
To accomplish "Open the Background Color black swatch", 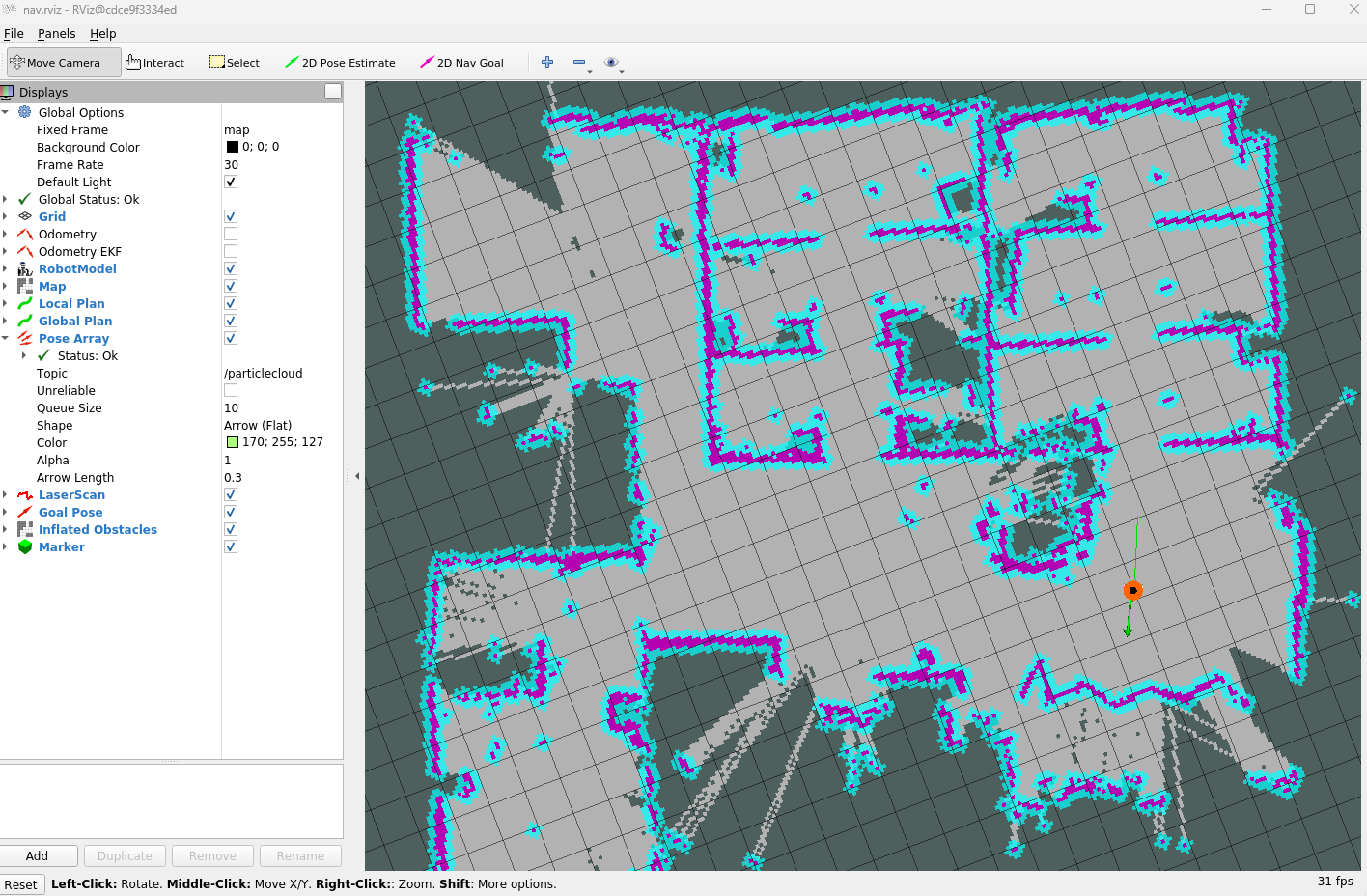I will 233,147.
